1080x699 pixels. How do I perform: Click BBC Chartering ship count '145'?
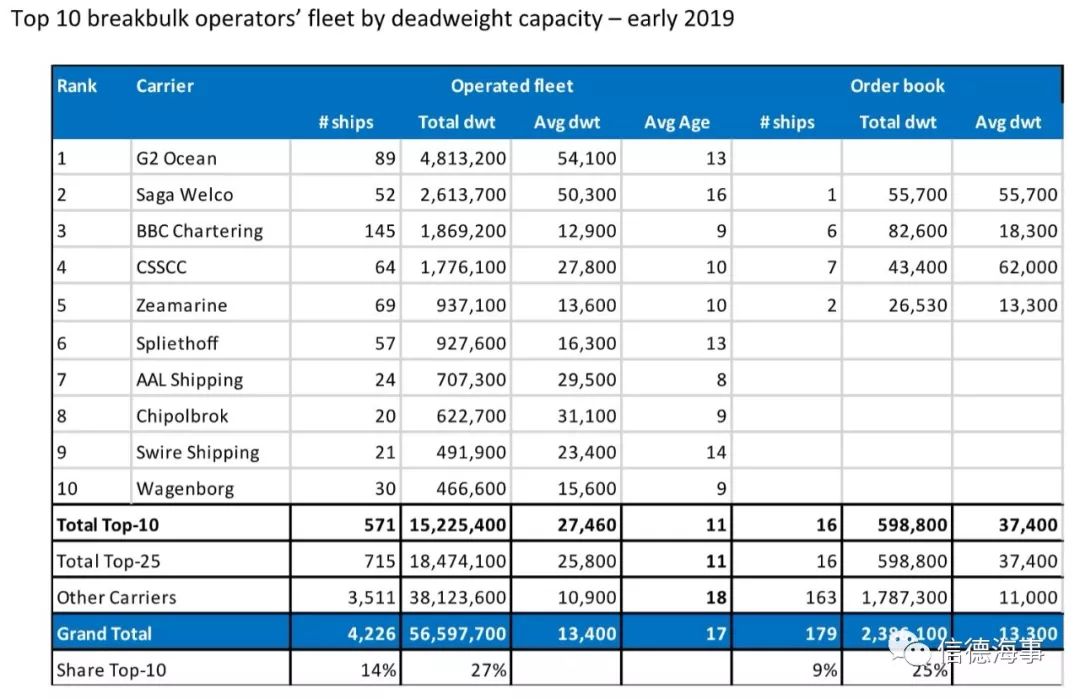[x=380, y=231]
